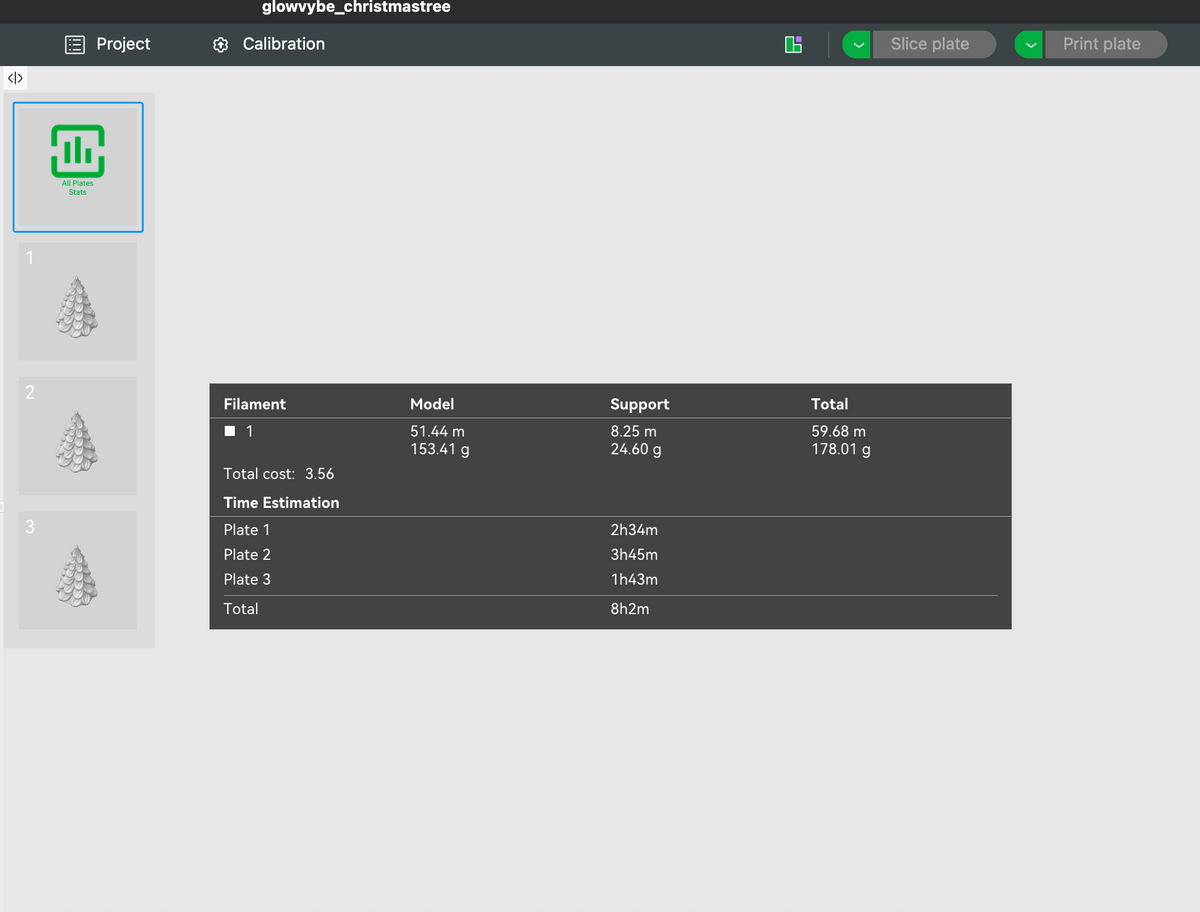The height and width of the screenshot is (912, 1200).
Task: Select the Plate 1 time estimation row
Action: 610,530
